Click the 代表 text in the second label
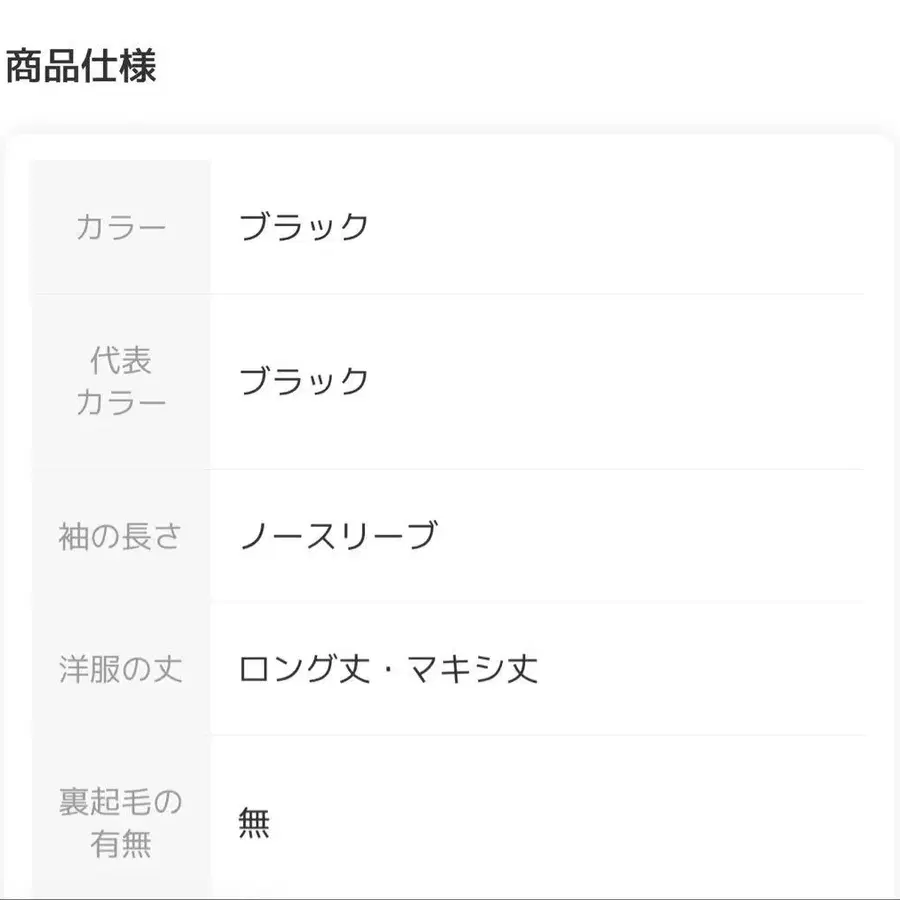This screenshot has height=900, width=900. point(120,360)
